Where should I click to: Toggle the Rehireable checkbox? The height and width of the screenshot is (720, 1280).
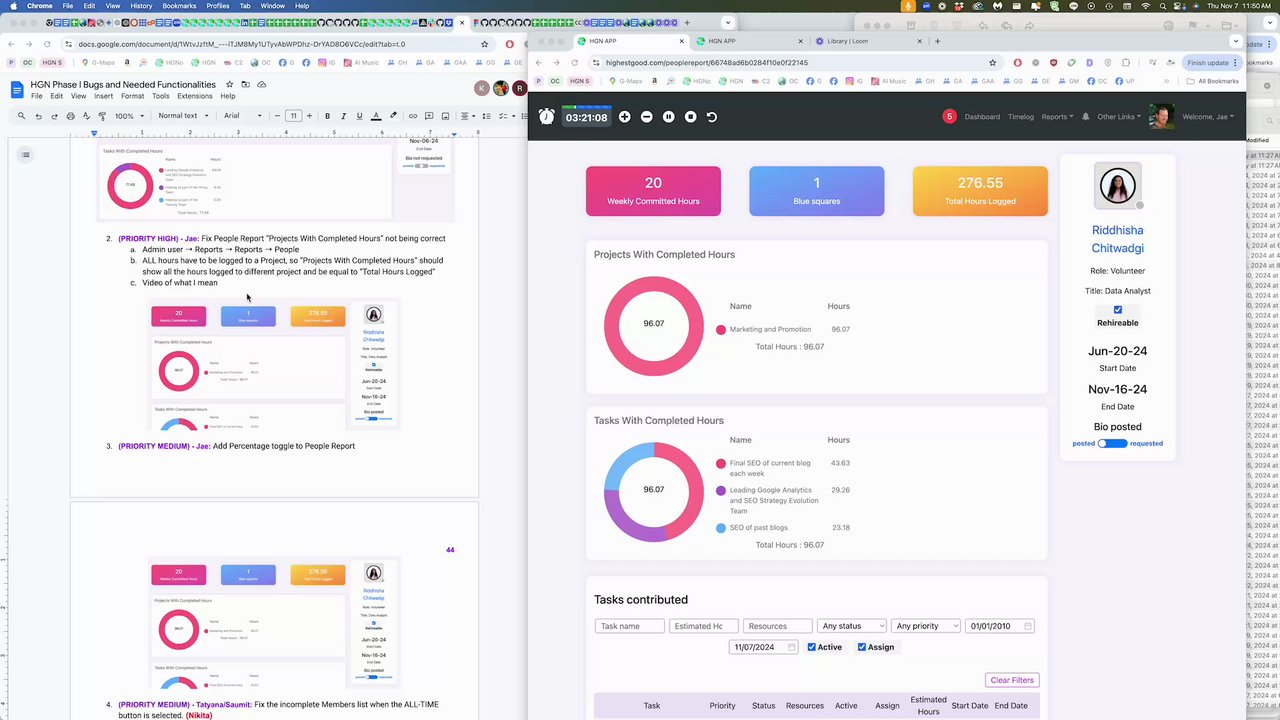coord(1117,310)
